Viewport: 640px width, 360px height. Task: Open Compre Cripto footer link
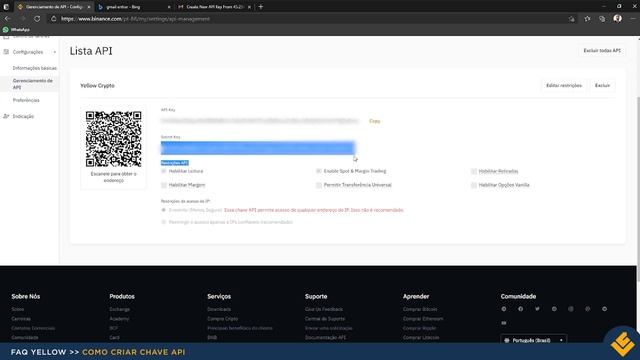(x=222, y=319)
